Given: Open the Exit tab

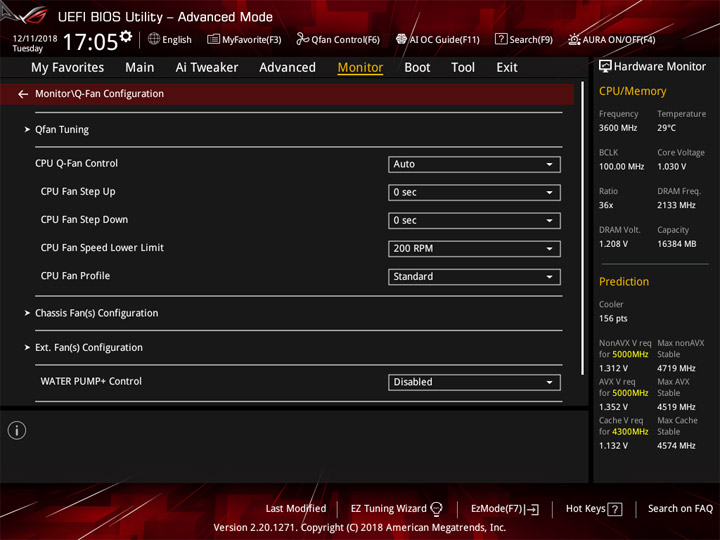Looking at the screenshot, I should tap(507, 68).
